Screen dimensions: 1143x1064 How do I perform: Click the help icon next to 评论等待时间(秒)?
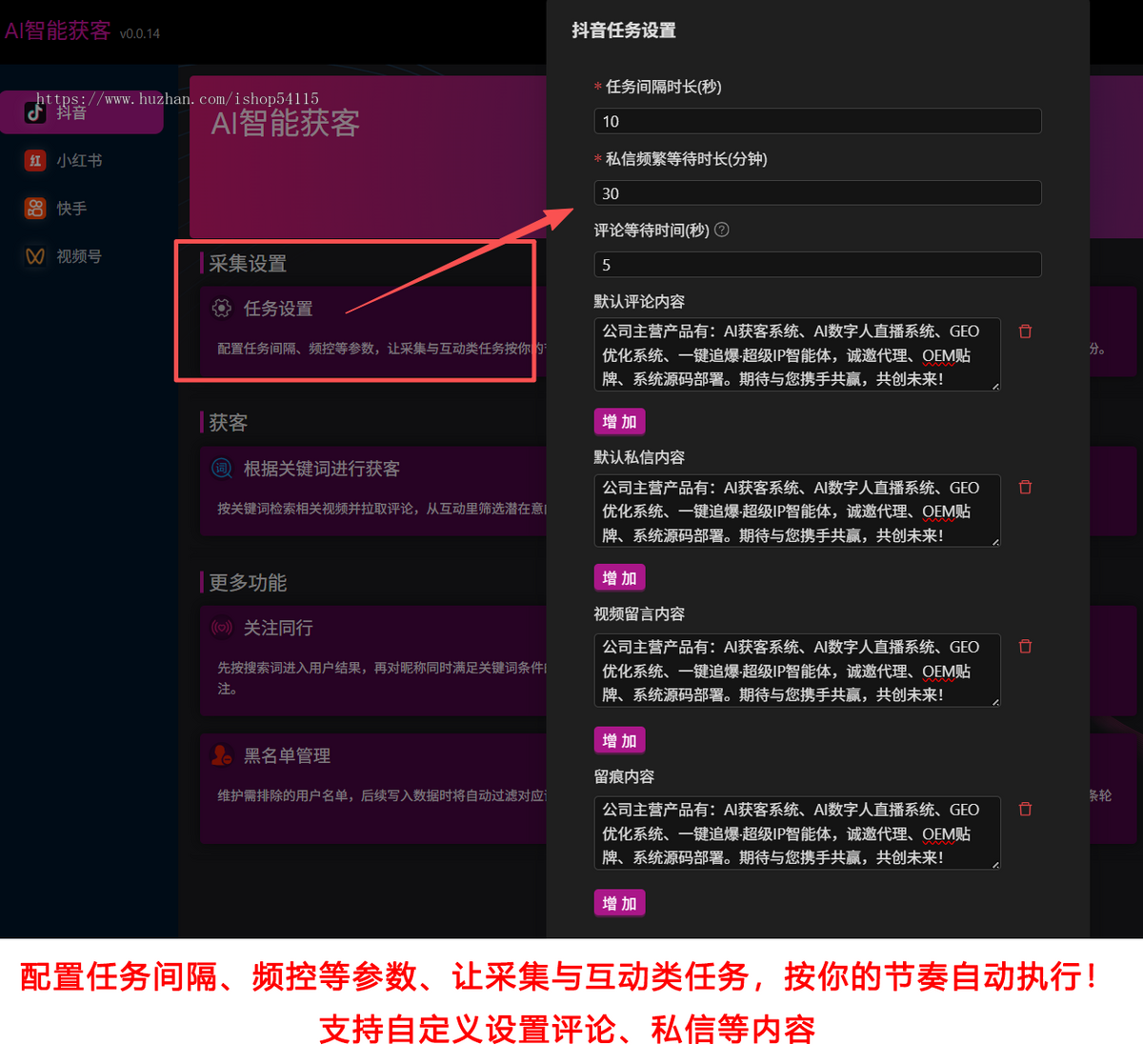click(x=722, y=230)
